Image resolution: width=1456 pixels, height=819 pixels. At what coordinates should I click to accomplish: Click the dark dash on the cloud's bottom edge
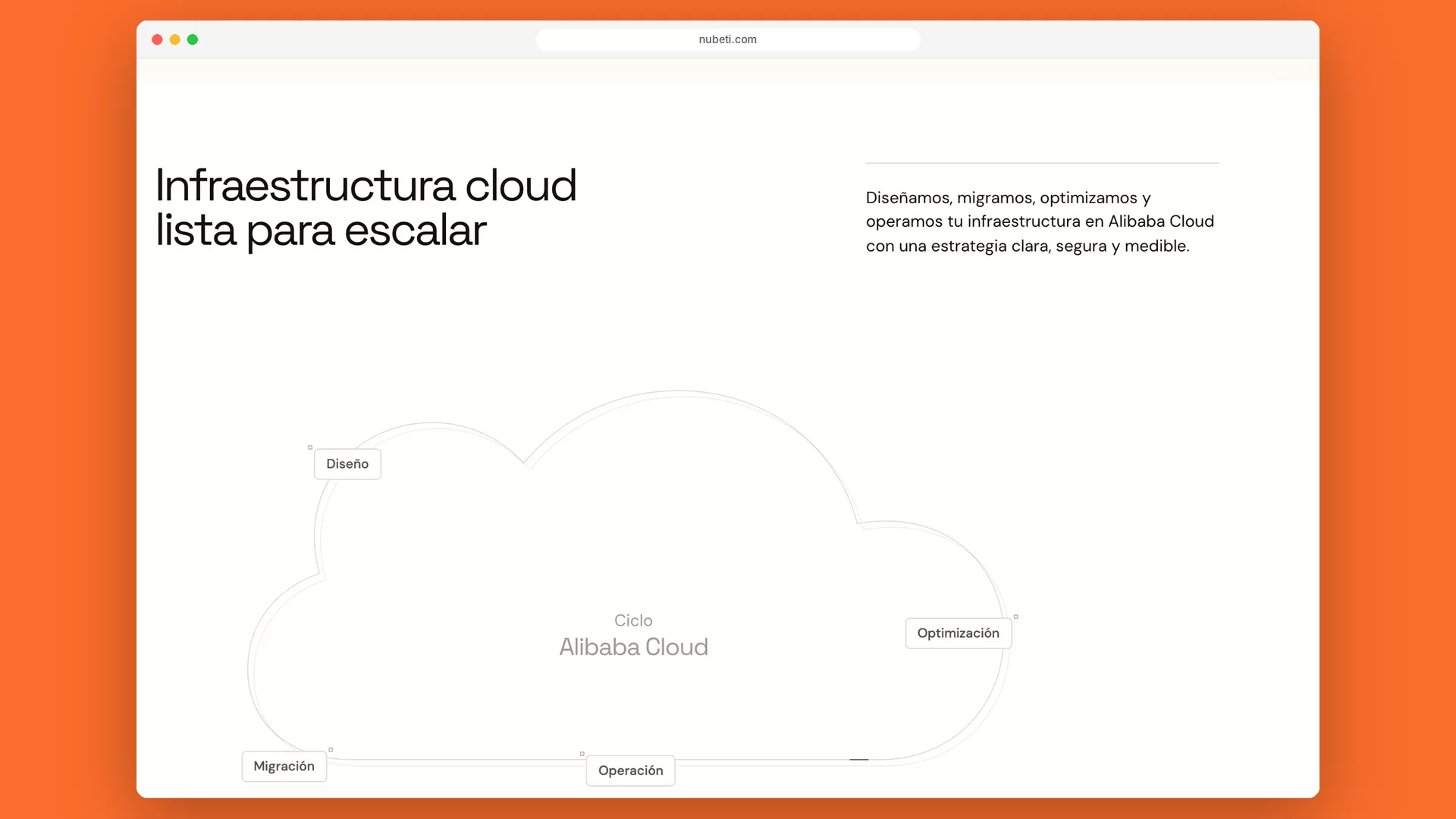pos(859,759)
